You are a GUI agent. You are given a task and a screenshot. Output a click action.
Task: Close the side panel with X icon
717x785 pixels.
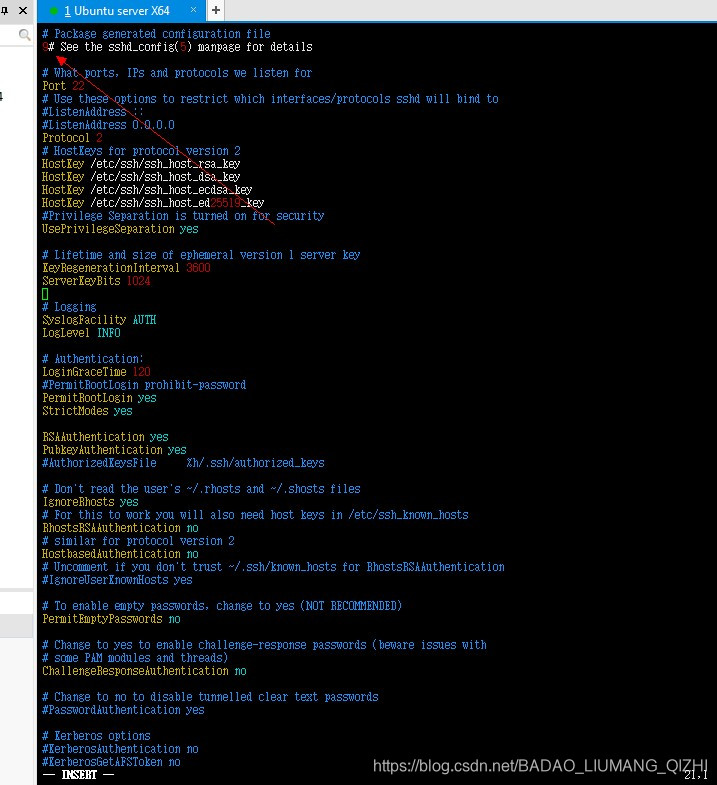click(x=23, y=10)
